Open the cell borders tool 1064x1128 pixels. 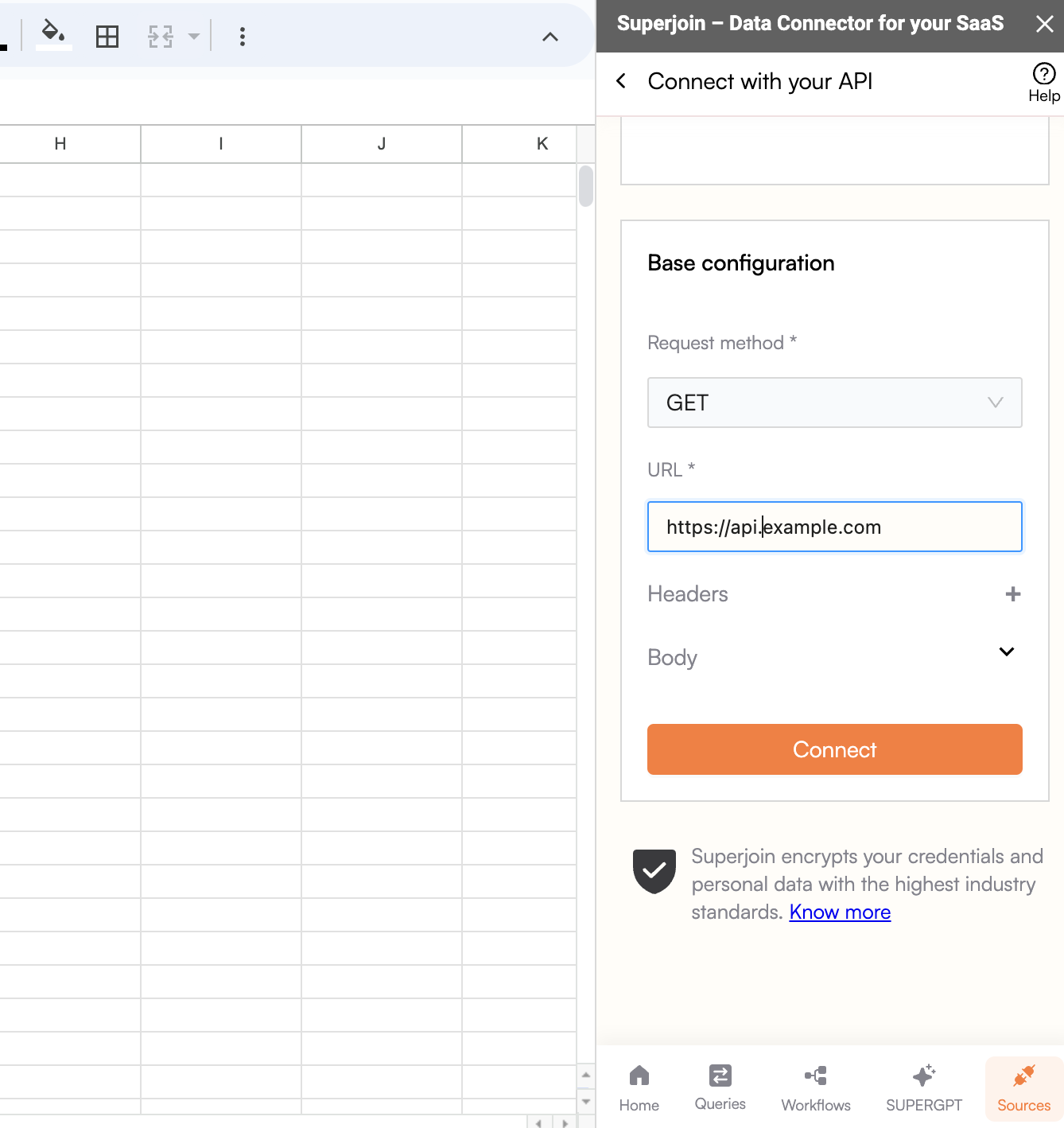point(107,37)
